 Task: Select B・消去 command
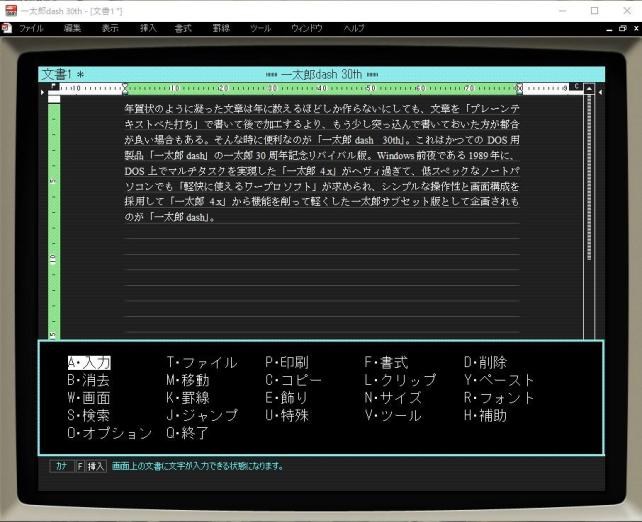(89, 380)
